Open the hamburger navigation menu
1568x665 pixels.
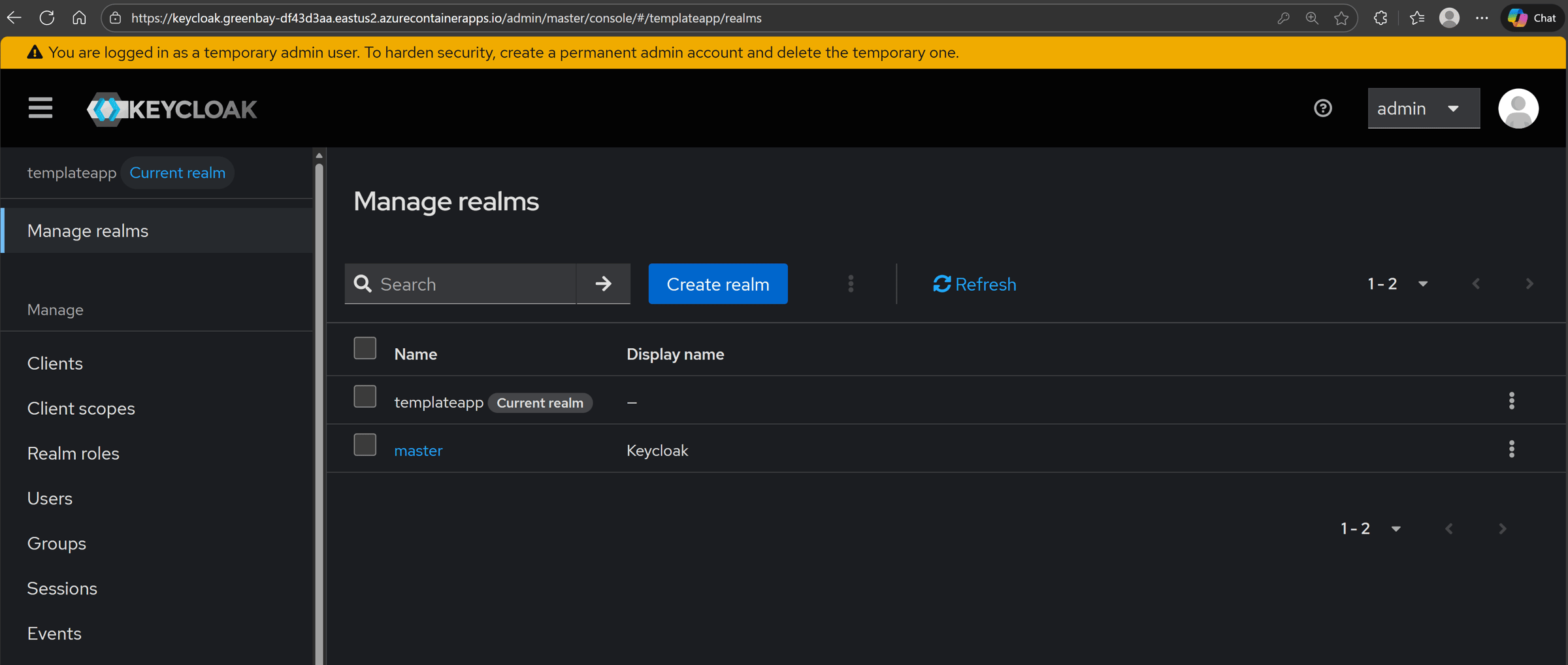click(40, 108)
